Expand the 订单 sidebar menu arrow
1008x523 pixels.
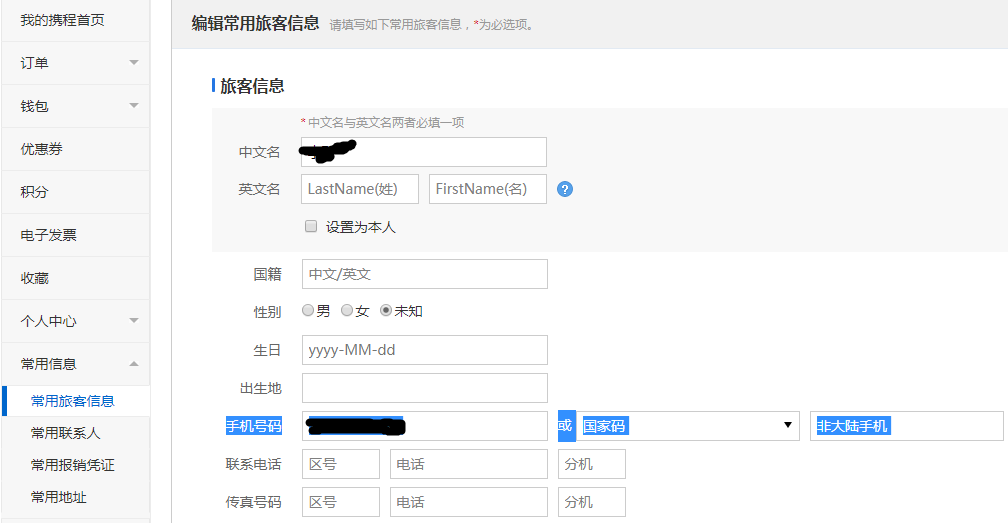pyautogui.click(x=134, y=63)
